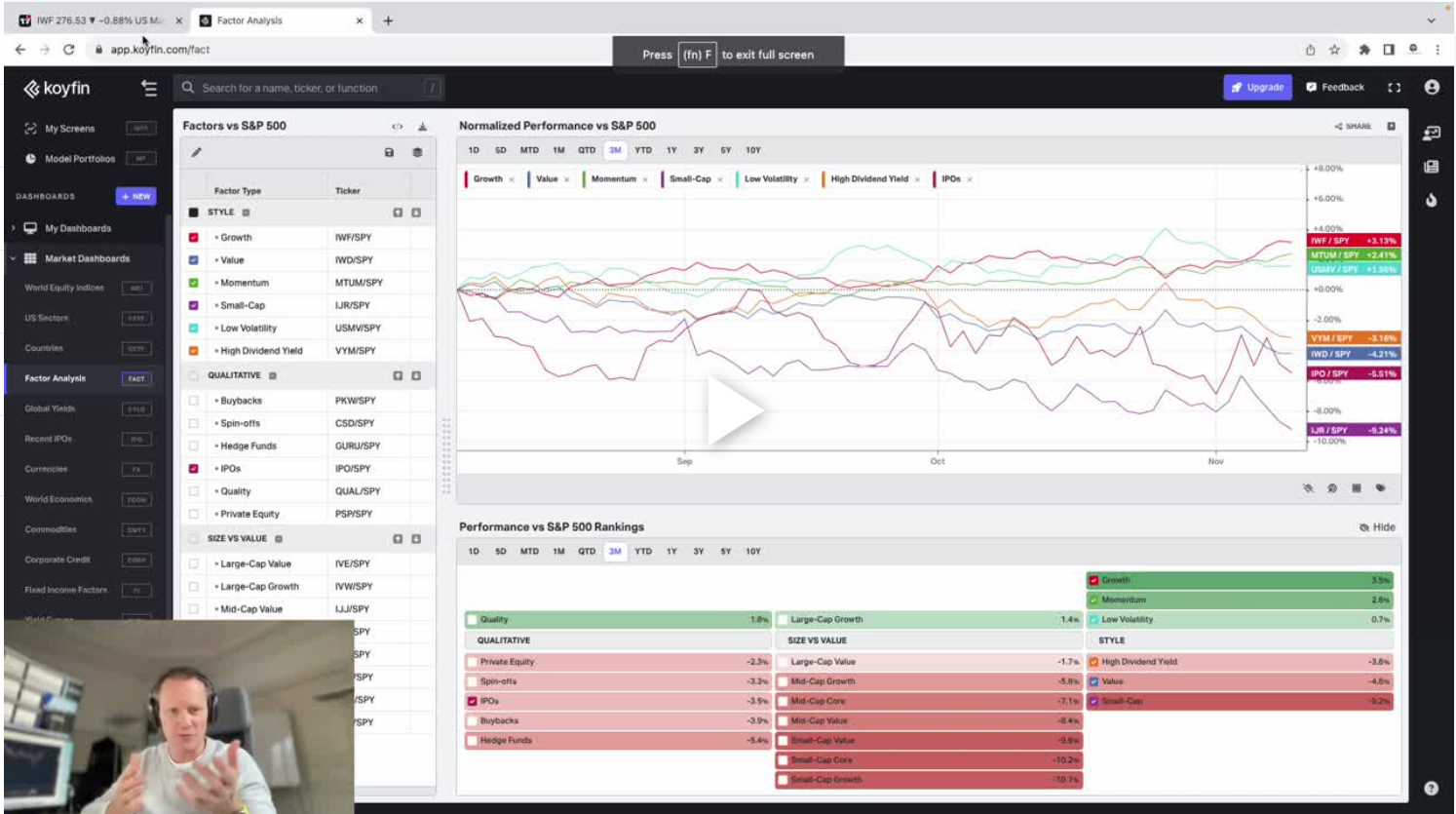
Task: Click the help question mark icon
Action: point(1431,788)
